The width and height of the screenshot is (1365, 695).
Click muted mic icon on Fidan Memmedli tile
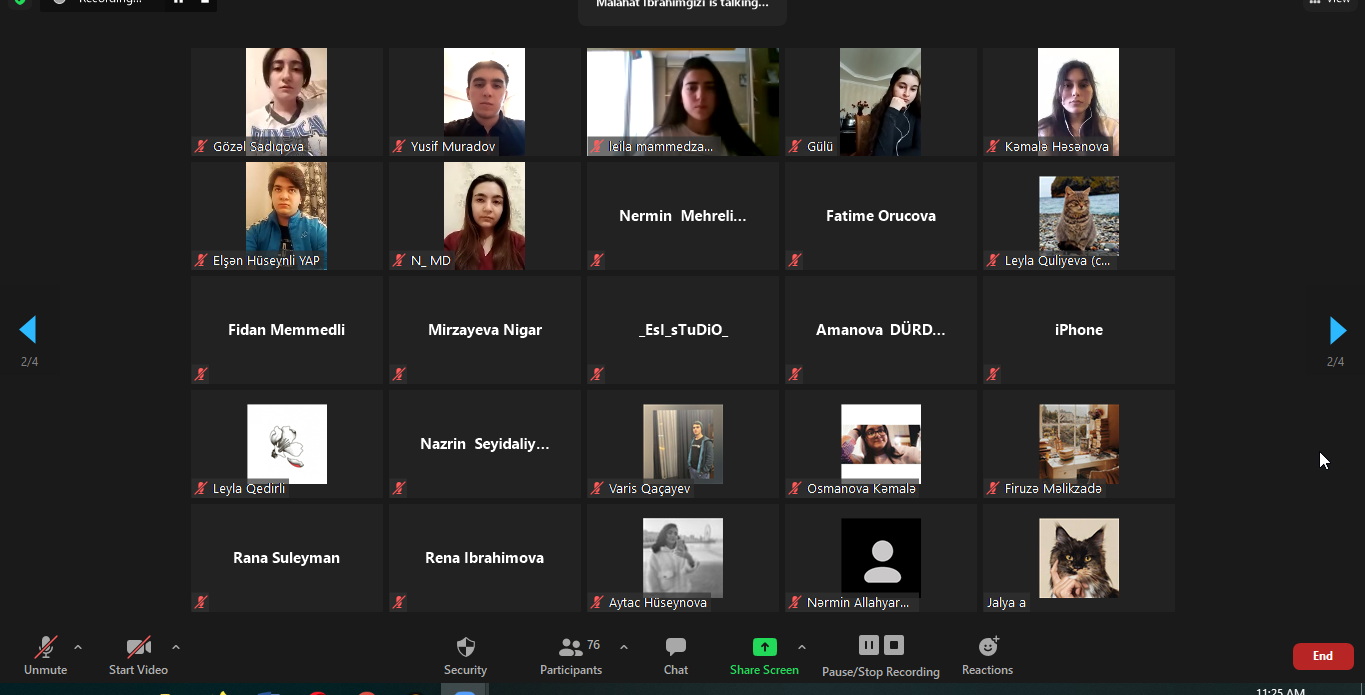click(201, 374)
